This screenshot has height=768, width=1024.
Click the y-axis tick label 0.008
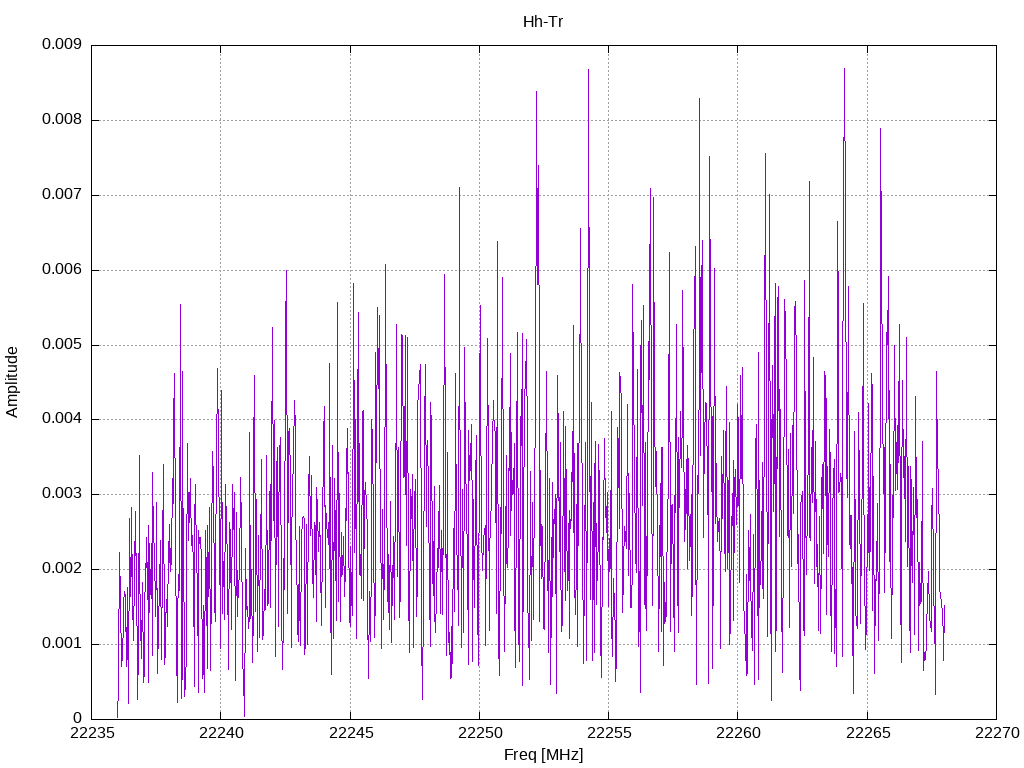coord(62,120)
